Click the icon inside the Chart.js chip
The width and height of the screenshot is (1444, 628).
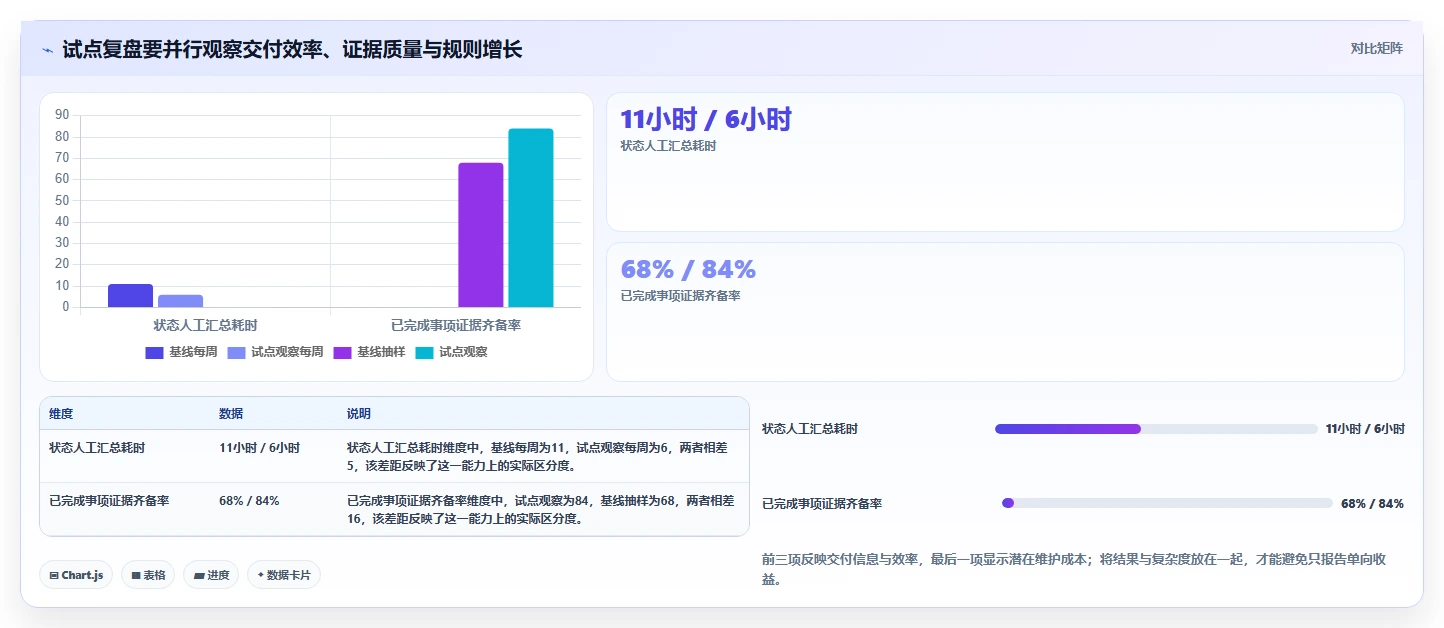(54, 576)
